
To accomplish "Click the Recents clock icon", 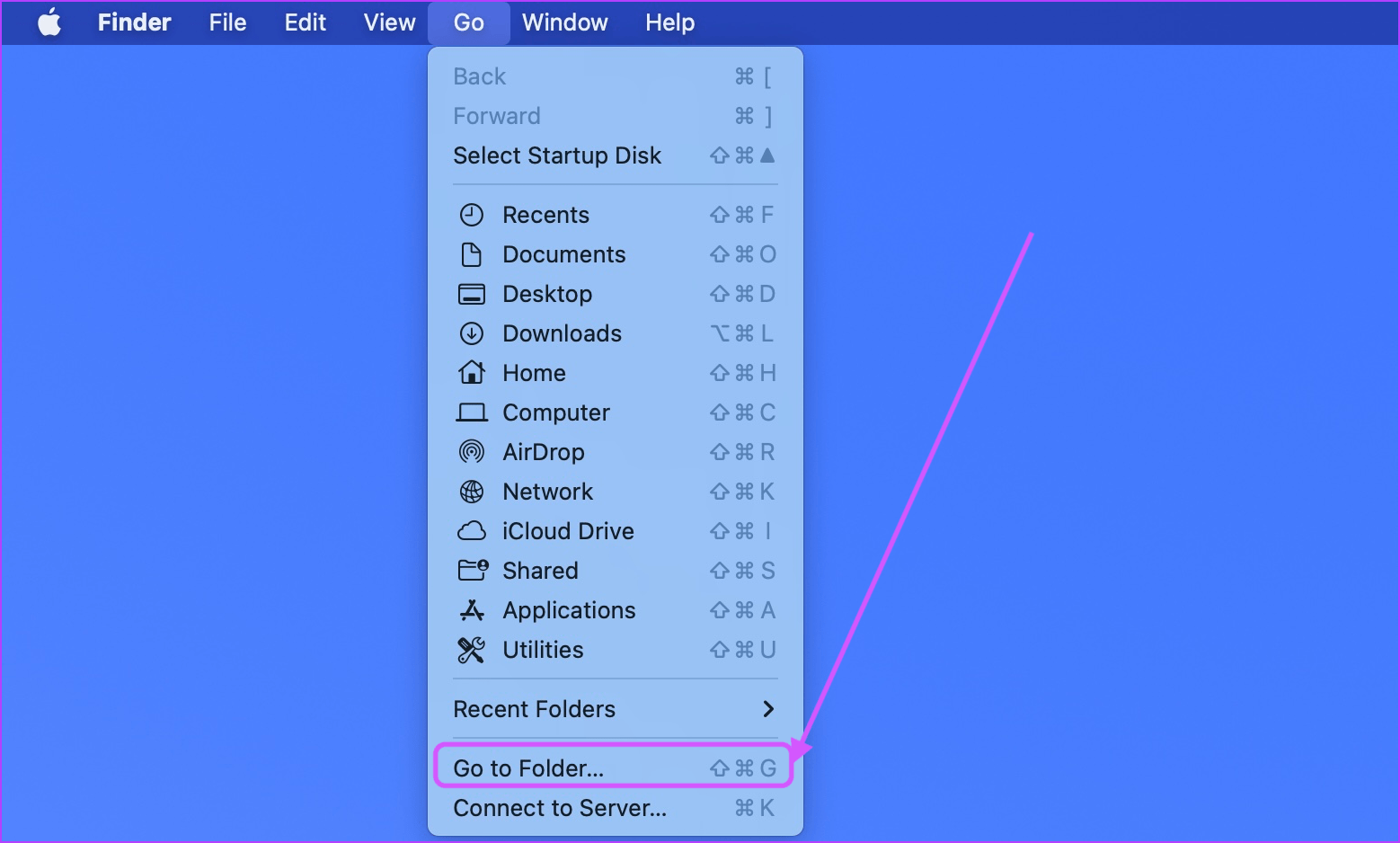I will coord(472,215).
